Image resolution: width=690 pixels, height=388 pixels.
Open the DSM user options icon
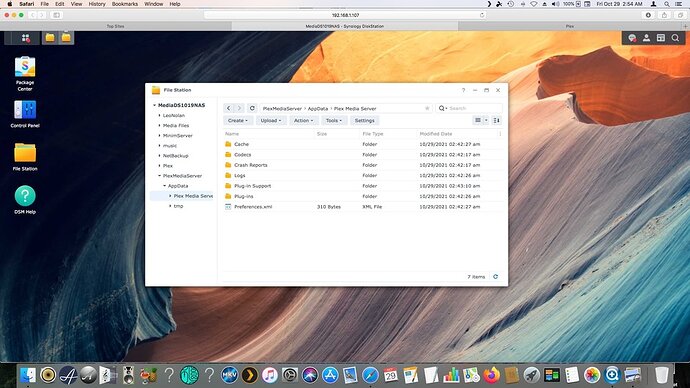[646, 38]
